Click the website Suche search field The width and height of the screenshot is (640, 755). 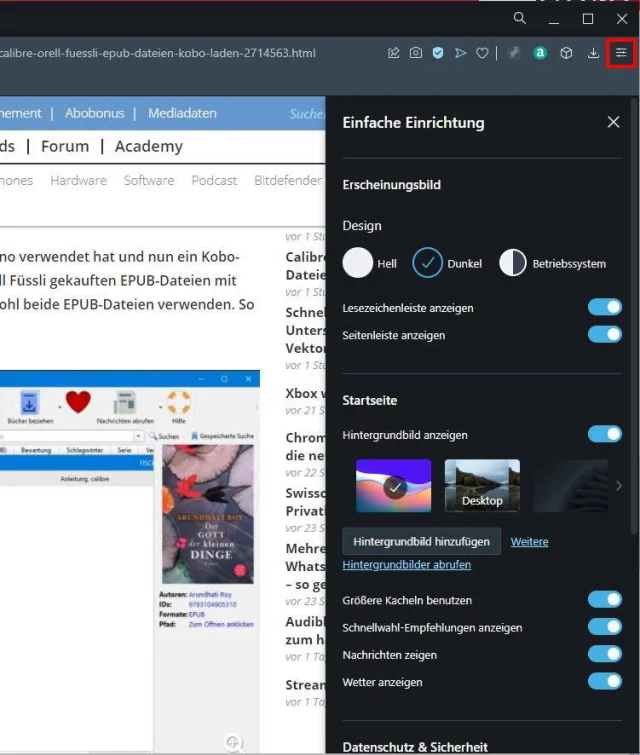tap(307, 114)
